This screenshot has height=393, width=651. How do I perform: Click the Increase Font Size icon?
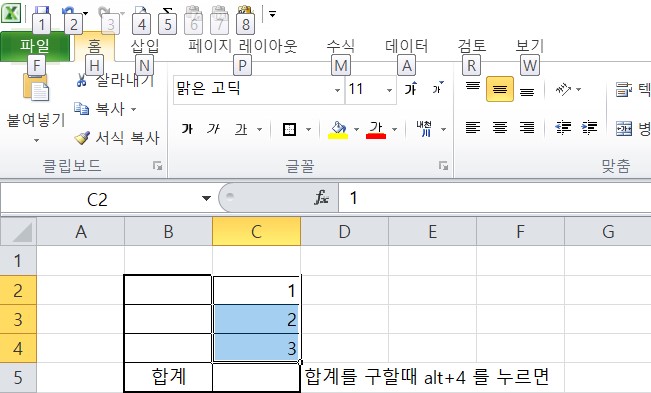coord(411,88)
